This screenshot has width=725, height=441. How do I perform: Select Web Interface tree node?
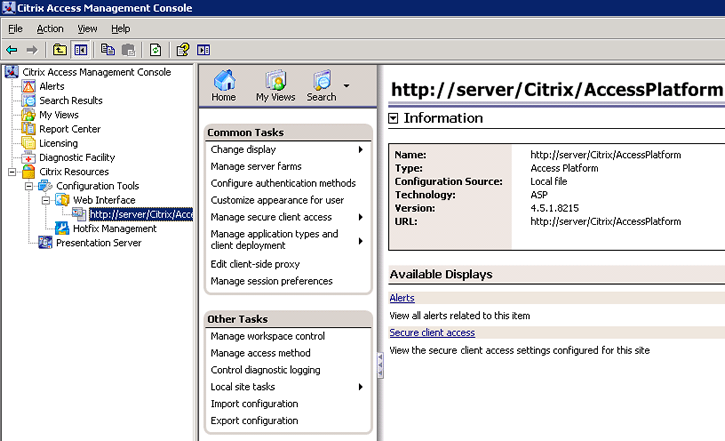tap(104, 200)
